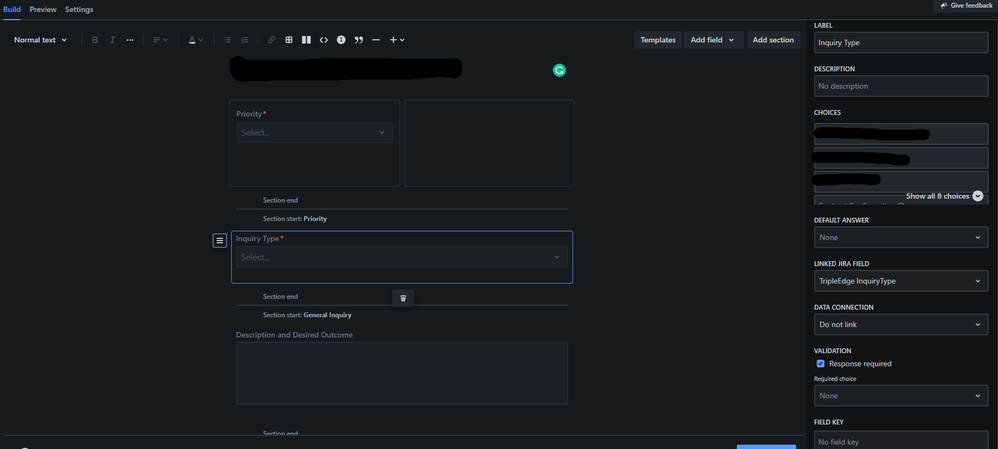Screen dimensions: 998x449
Task: Edit the Description input field
Action: pos(901,86)
